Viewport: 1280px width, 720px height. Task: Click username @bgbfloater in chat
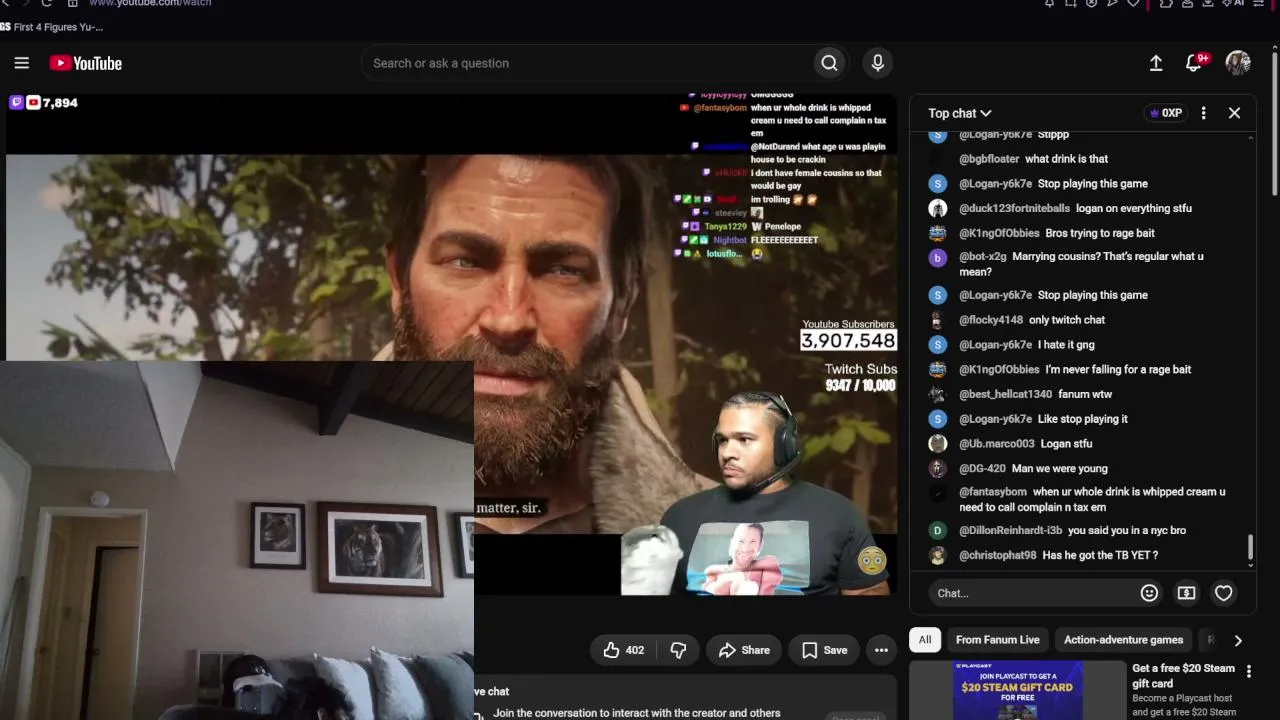(989, 159)
